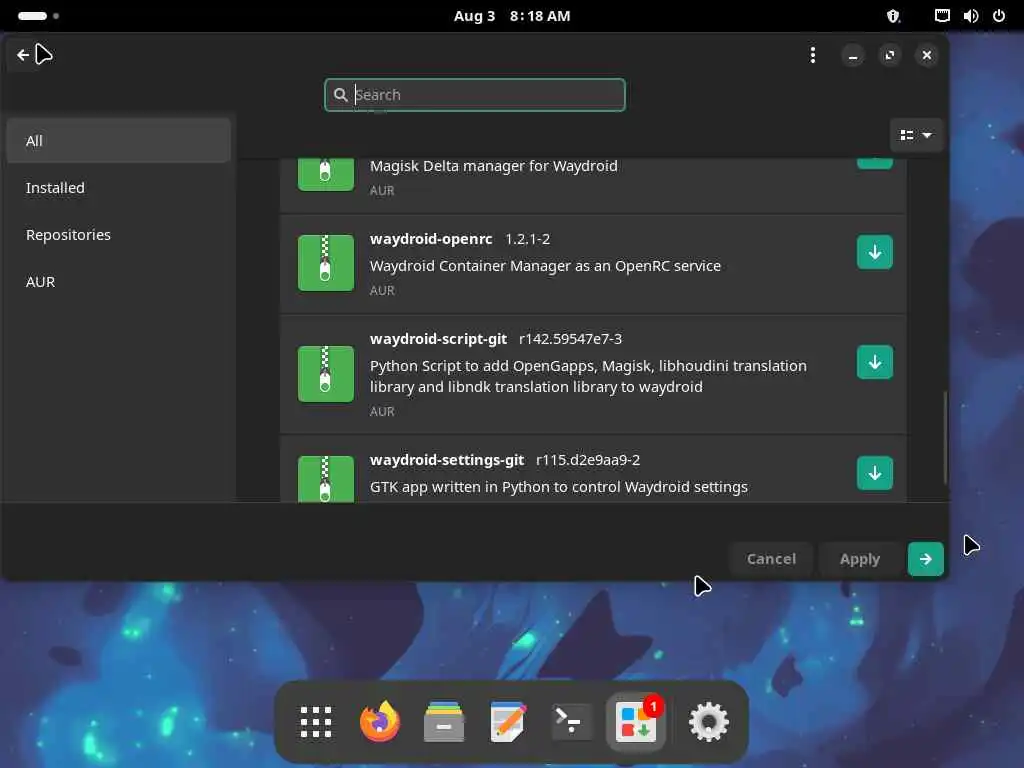Install waydroid-openrc with its download button
Viewport: 1024px width, 768px height.
[874, 252]
